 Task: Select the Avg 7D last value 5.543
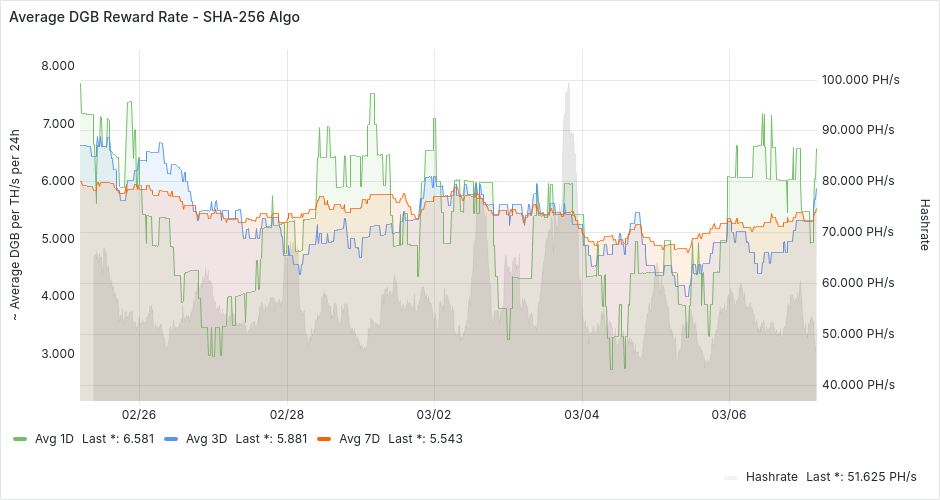(x=439, y=438)
